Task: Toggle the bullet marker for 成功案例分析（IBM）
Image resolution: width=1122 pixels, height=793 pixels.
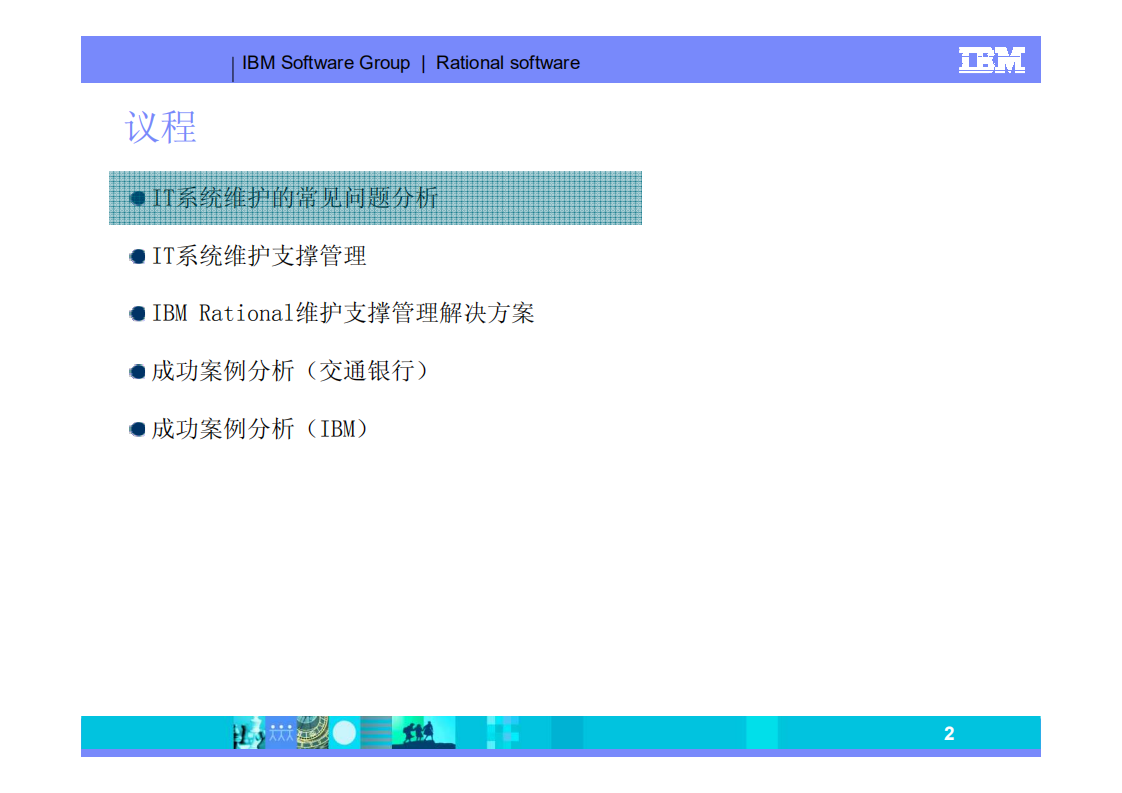Action: pyautogui.click(x=137, y=428)
